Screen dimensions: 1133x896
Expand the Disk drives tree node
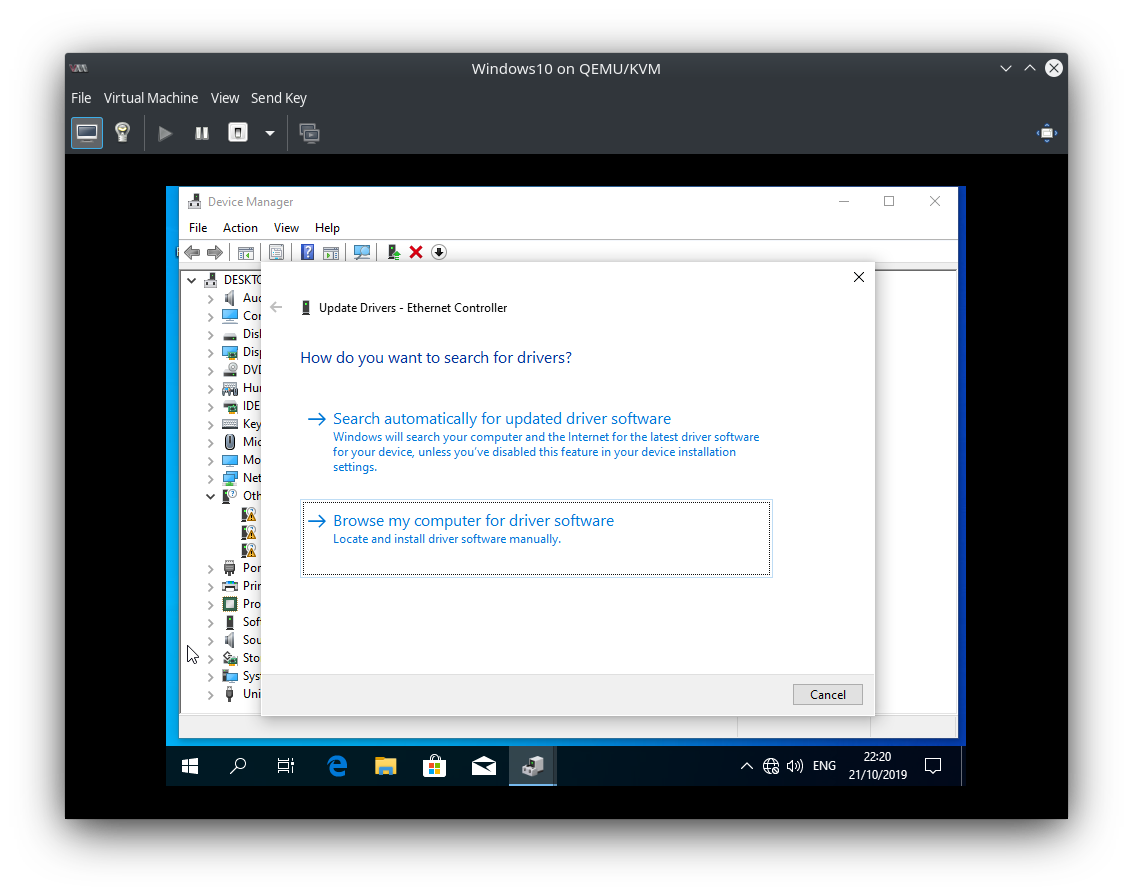tap(210, 335)
